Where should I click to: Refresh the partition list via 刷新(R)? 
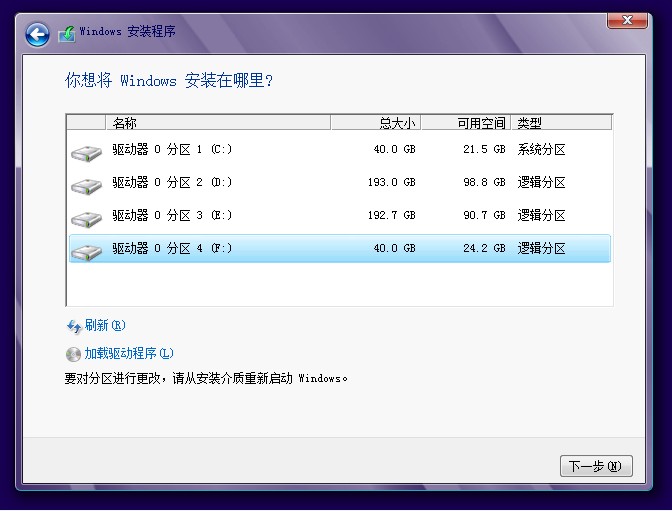tap(105, 325)
